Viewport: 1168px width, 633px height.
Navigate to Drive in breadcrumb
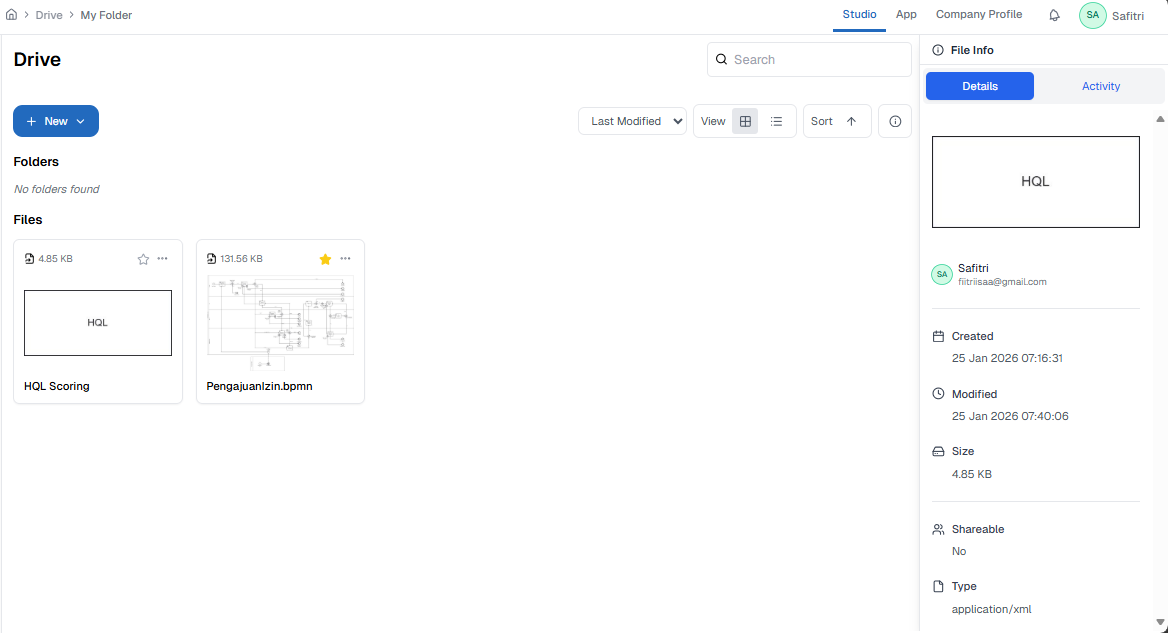[x=49, y=15]
